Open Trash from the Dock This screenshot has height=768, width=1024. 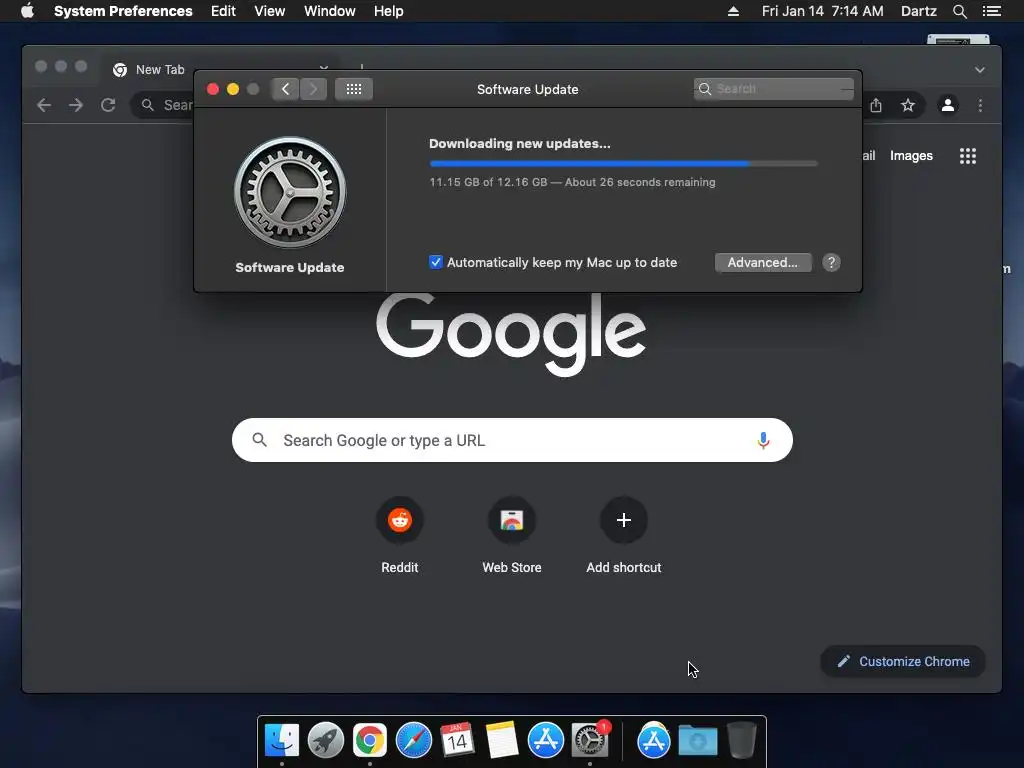(x=741, y=740)
